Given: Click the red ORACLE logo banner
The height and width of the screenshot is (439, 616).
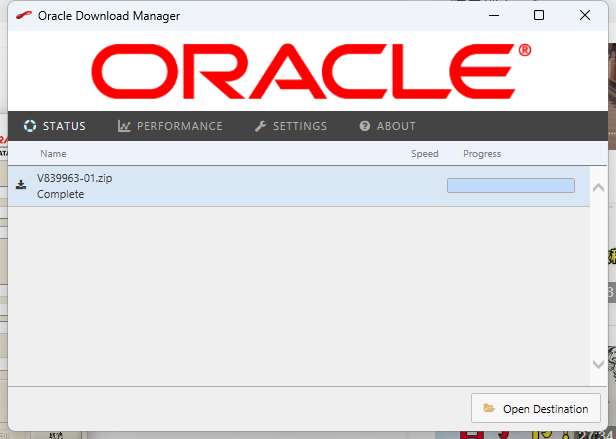Looking at the screenshot, I should (311, 71).
